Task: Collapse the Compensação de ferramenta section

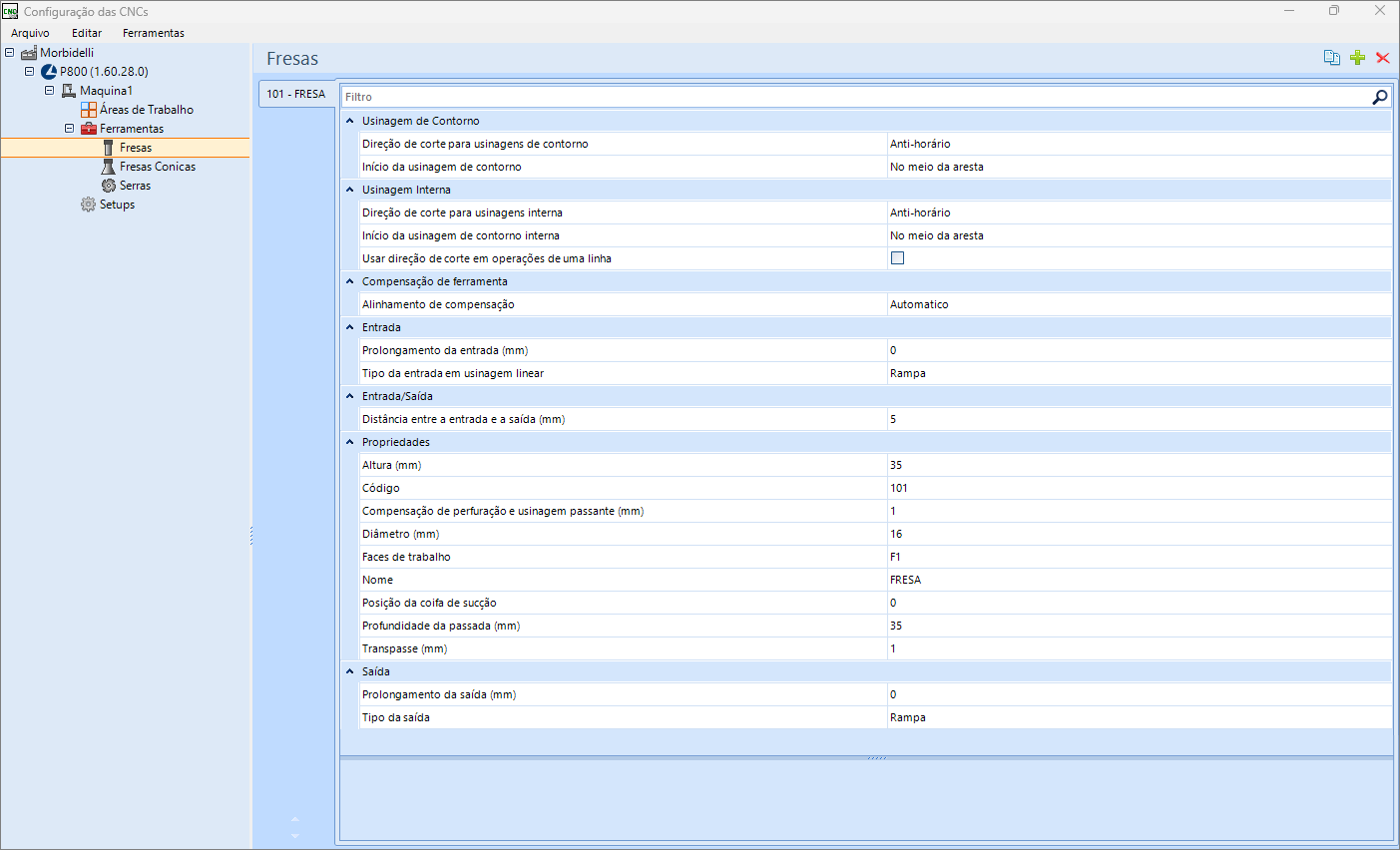Action: [x=350, y=281]
